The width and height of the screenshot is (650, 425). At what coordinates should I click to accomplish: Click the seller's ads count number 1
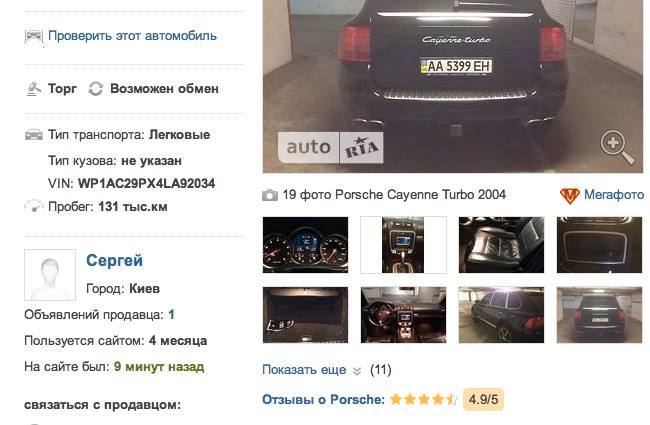tap(171, 315)
